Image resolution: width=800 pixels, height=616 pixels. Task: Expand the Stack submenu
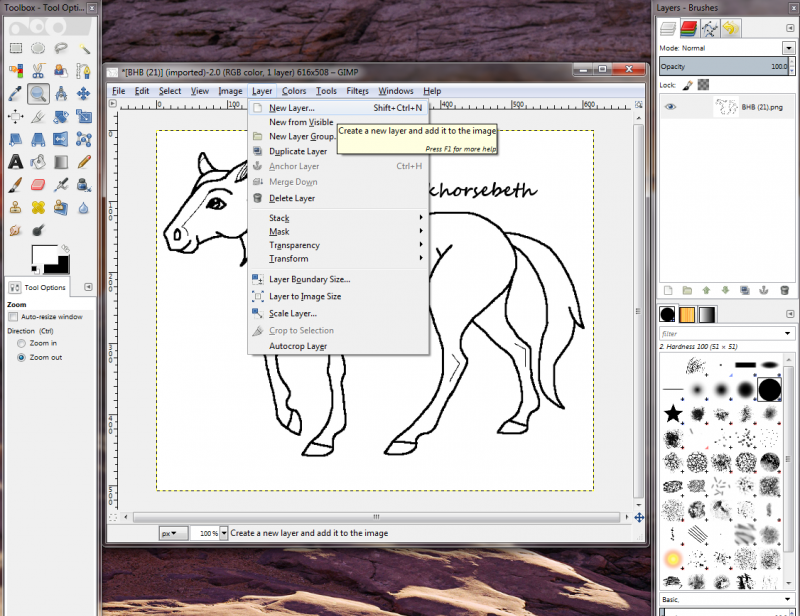[x=338, y=218]
